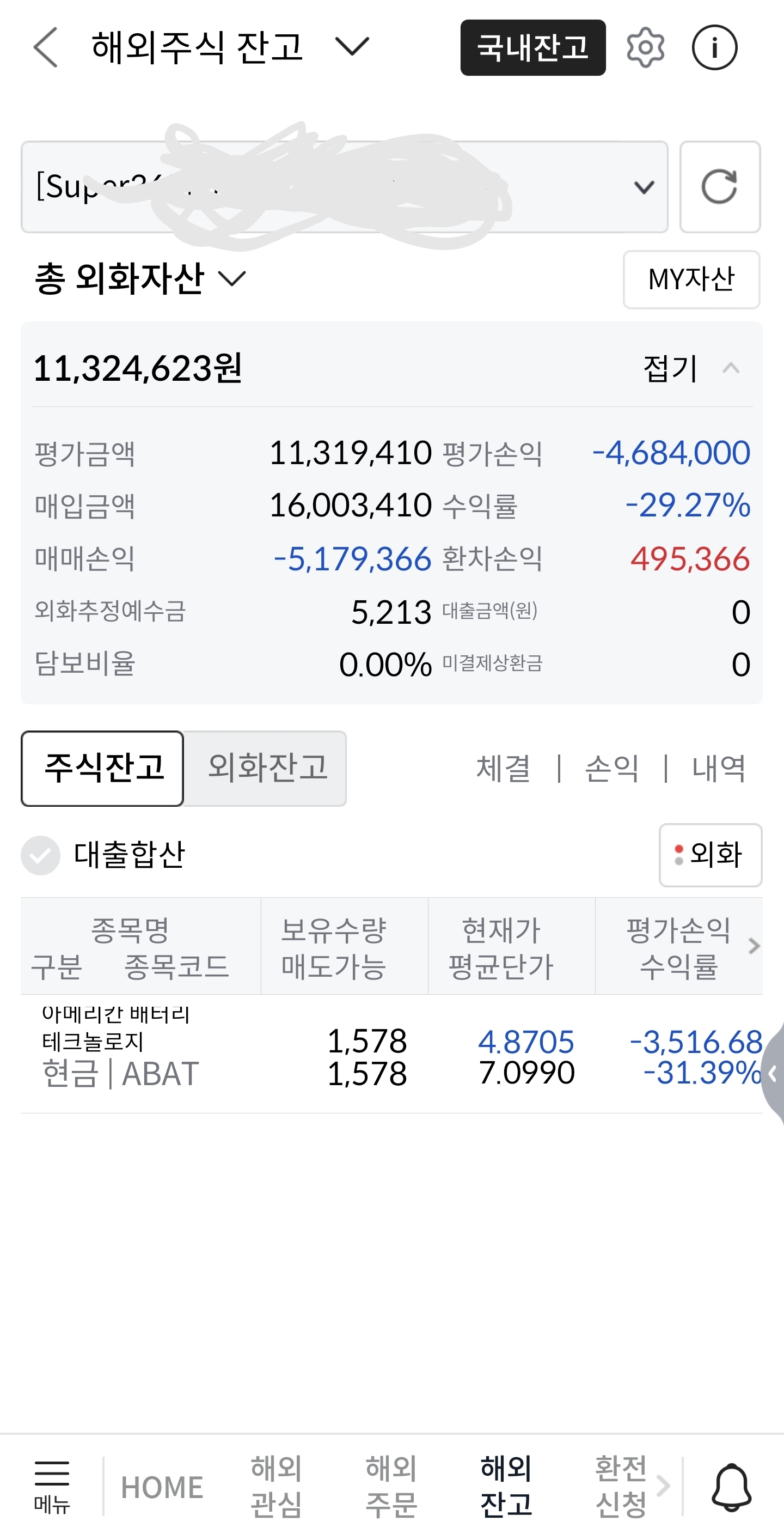Open the side handle on right edge
The height and width of the screenshot is (1540, 784).
tap(773, 1074)
